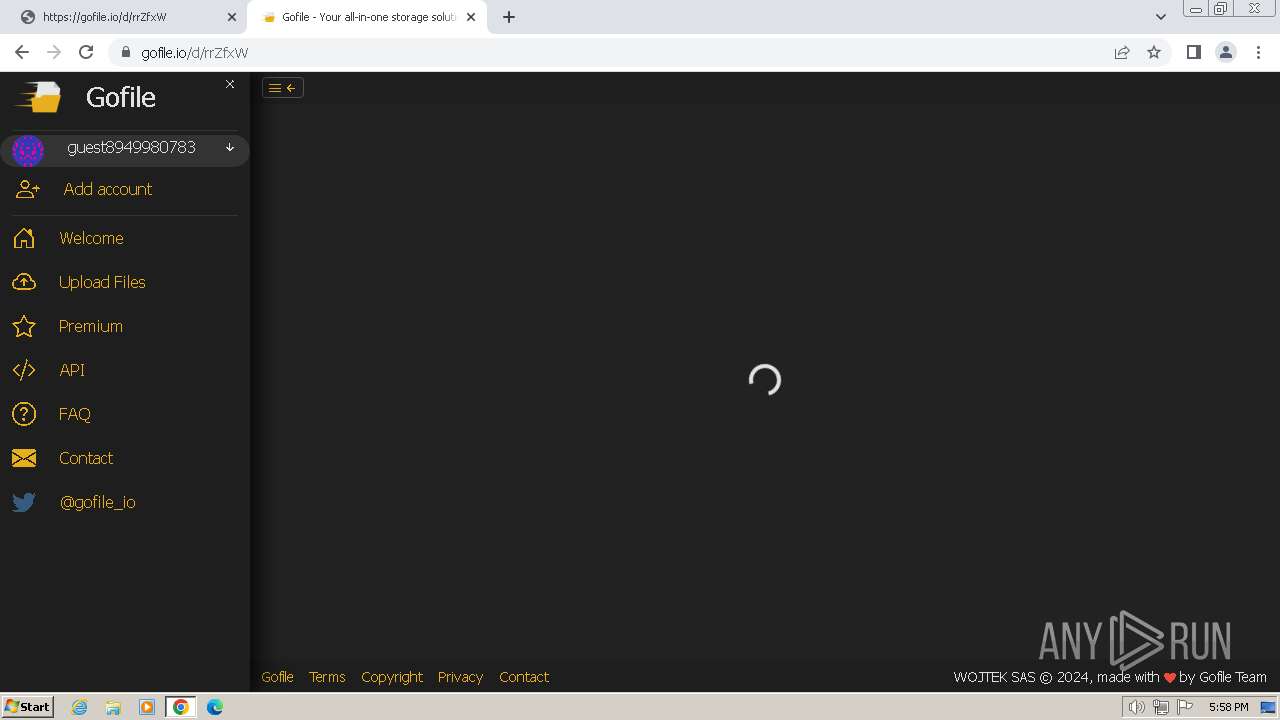Reload the current page
This screenshot has width=1280, height=720.
pyautogui.click(x=86, y=52)
